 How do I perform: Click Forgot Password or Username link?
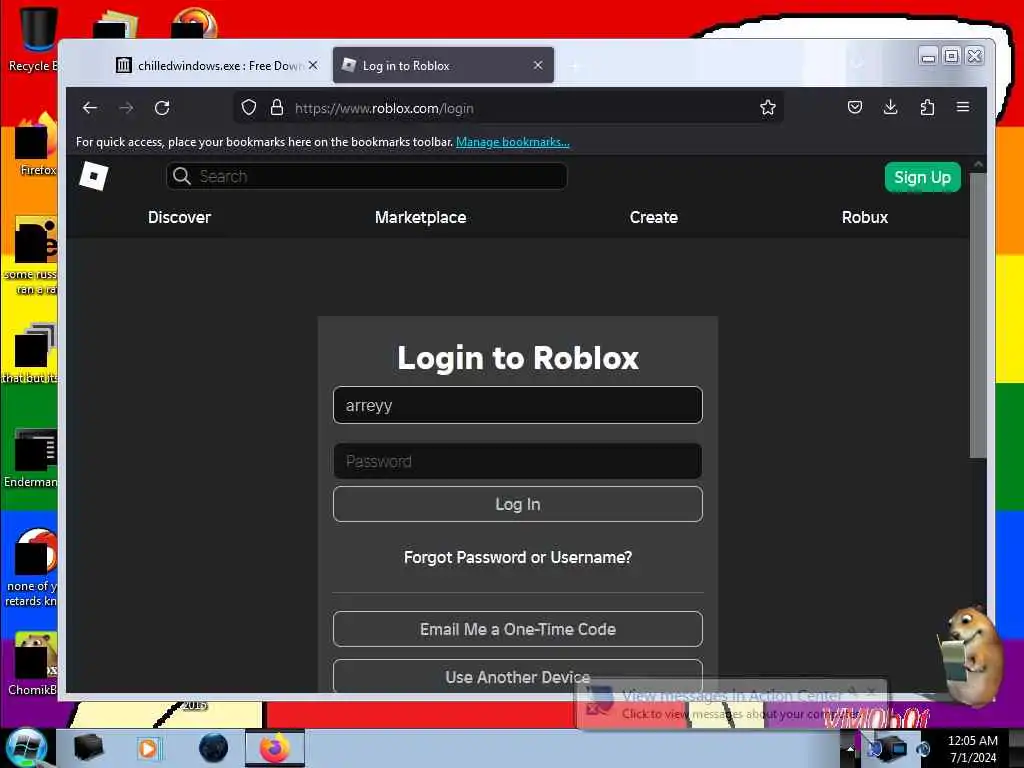pos(518,558)
